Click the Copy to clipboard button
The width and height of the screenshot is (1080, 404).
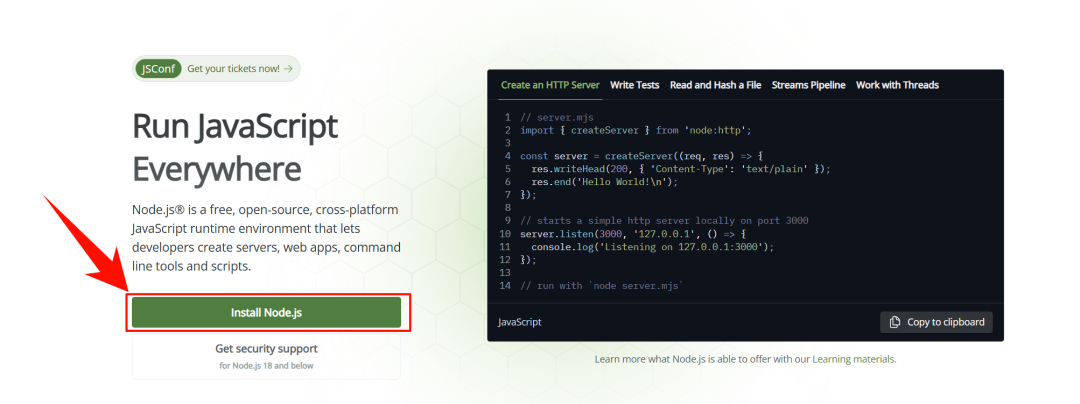click(x=936, y=322)
